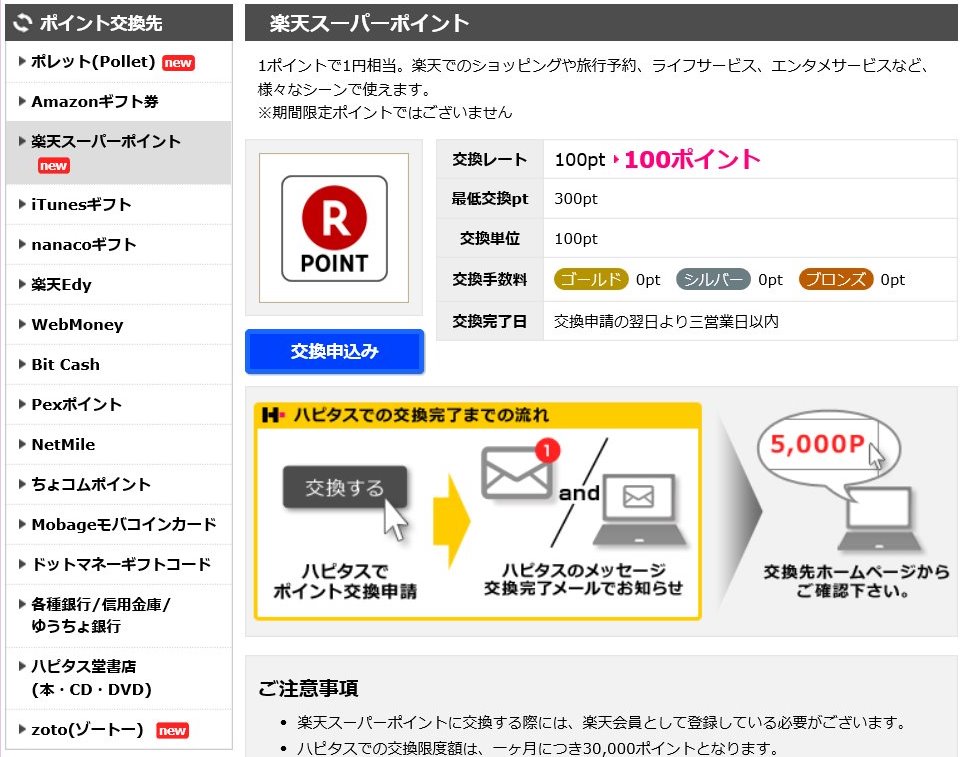Open iTunesギフト exchange page

pyautogui.click(x=82, y=205)
